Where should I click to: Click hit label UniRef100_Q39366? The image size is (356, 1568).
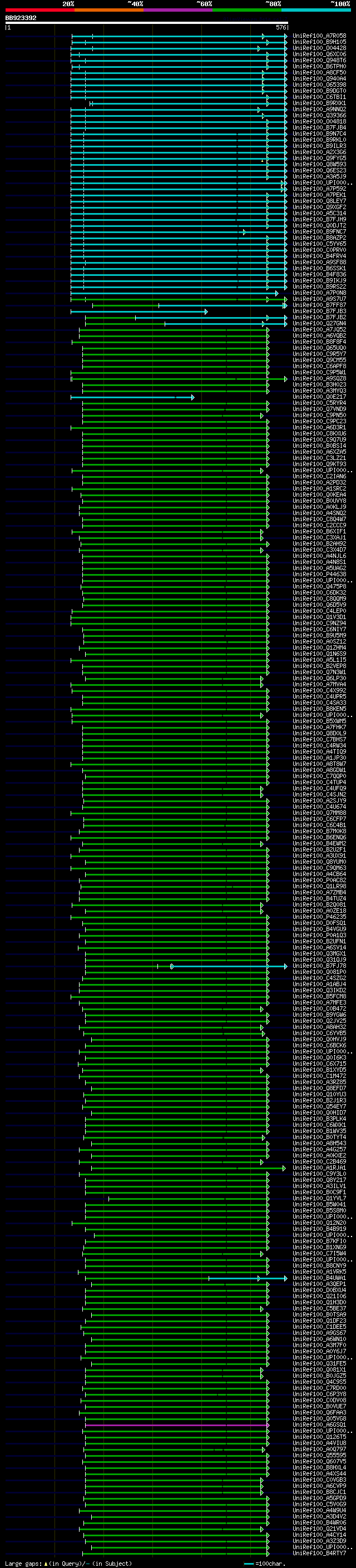coord(319,115)
